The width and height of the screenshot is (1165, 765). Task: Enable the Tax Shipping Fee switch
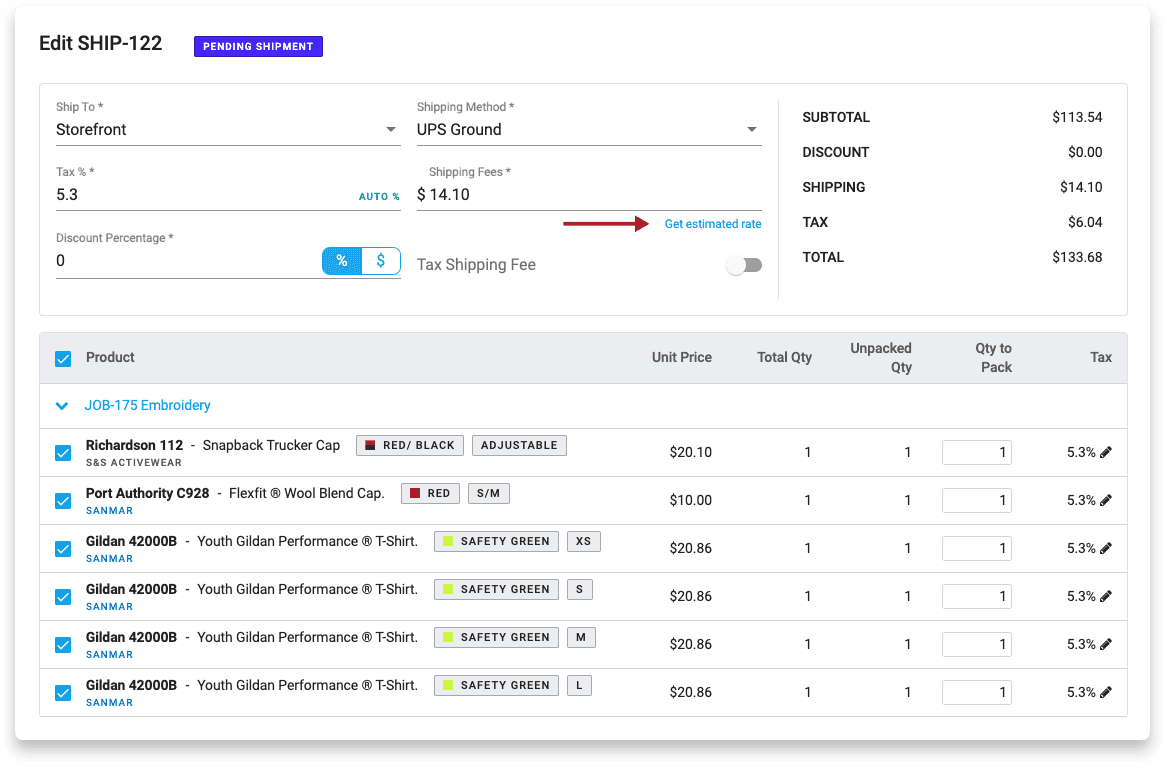pos(744,265)
